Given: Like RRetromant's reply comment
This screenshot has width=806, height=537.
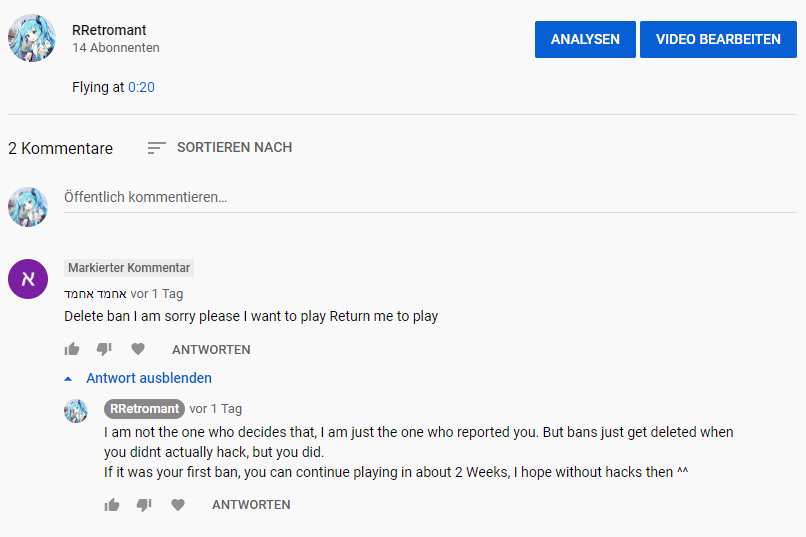Looking at the screenshot, I should click(112, 505).
